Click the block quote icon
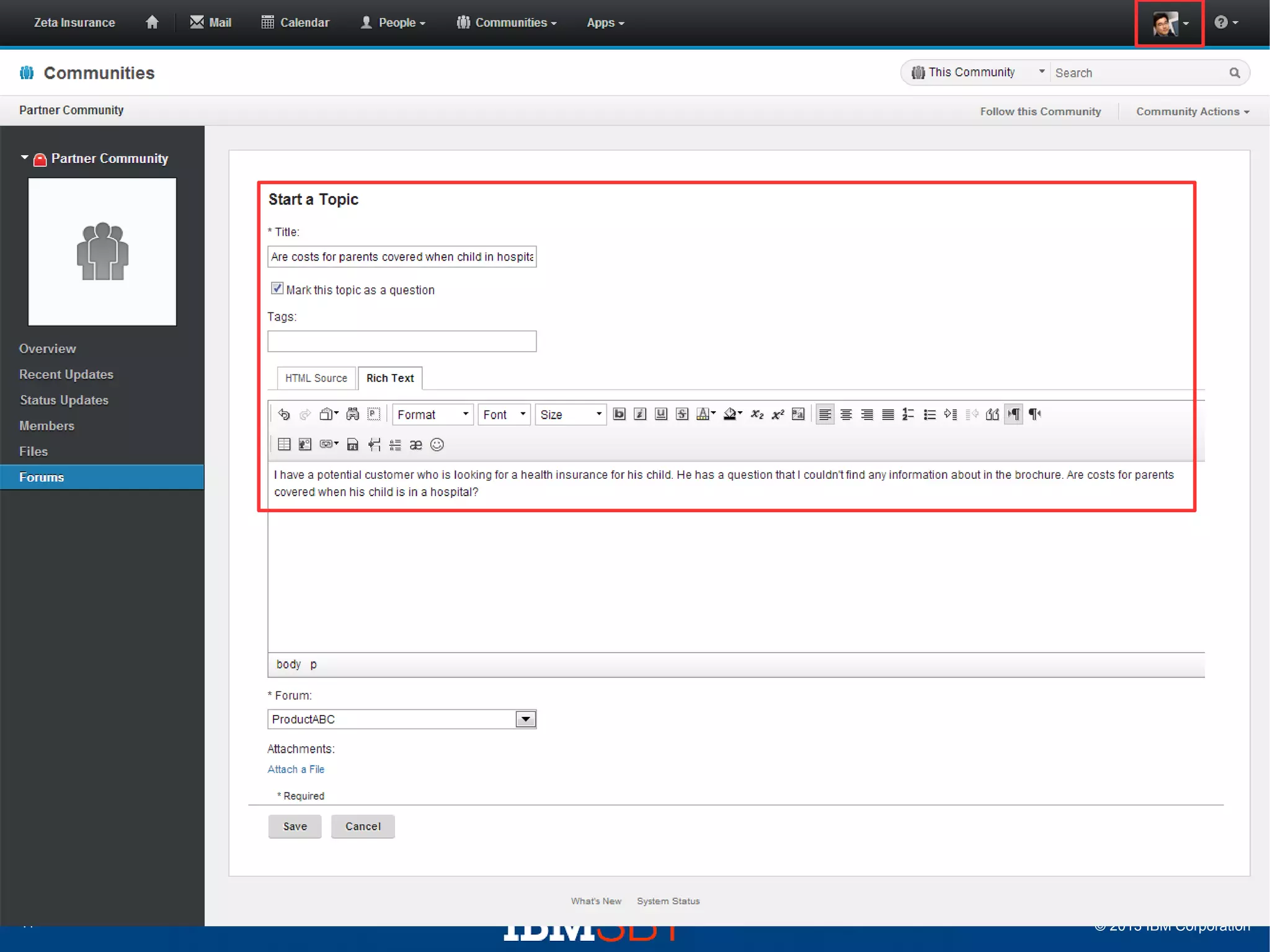 (992, 414)
